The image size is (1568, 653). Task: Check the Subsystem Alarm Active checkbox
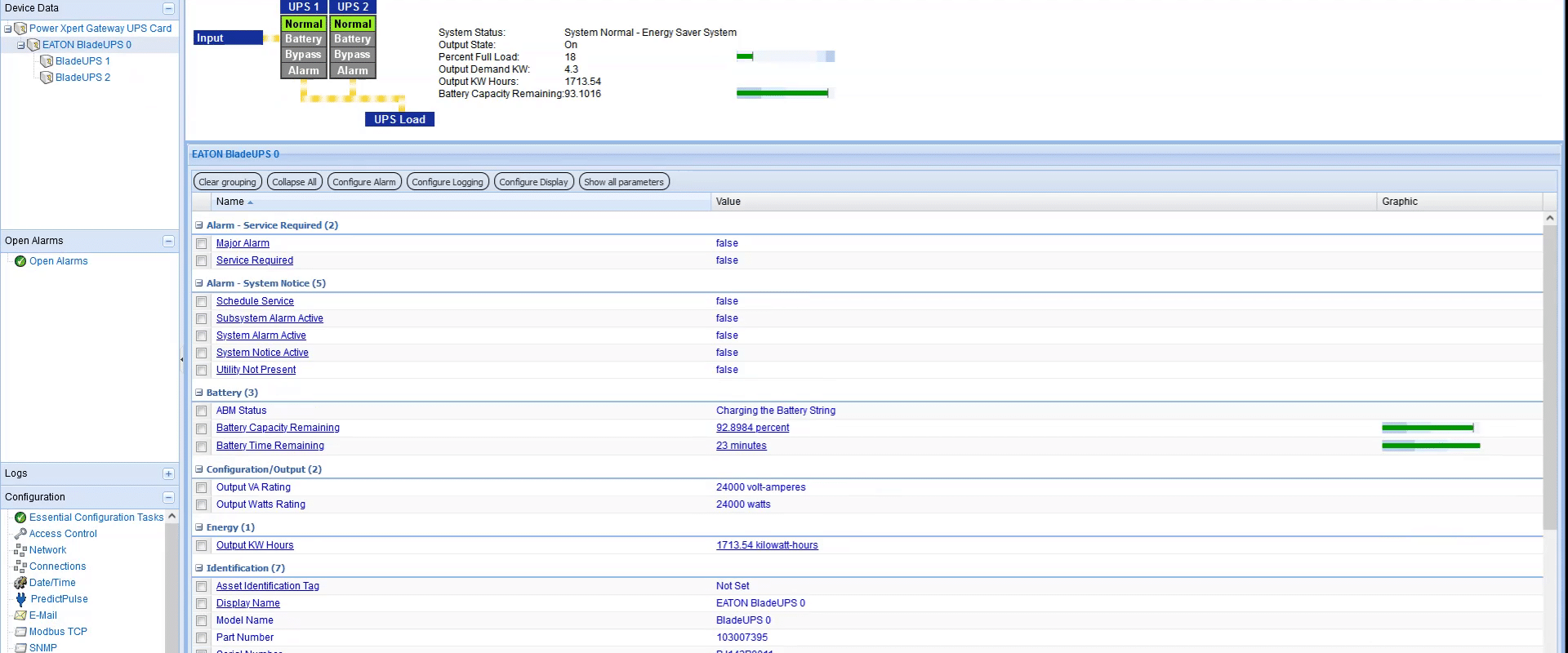[x=202, y=319]
